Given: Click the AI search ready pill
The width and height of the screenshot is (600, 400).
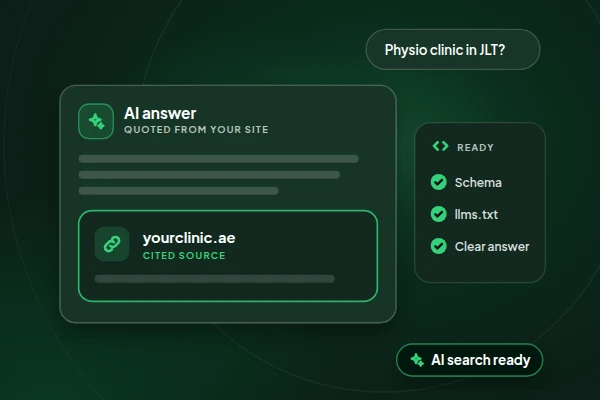Looking at the screenshot, I should click(470, 360).
